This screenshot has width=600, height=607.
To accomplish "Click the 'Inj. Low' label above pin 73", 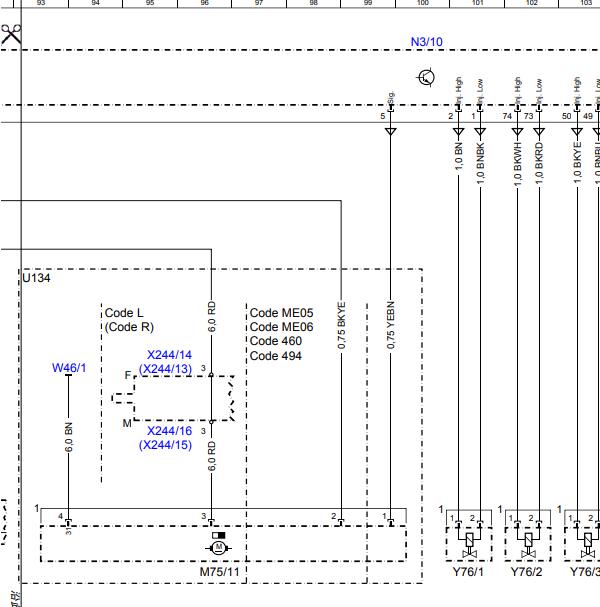I will click(x=539, y=92).
